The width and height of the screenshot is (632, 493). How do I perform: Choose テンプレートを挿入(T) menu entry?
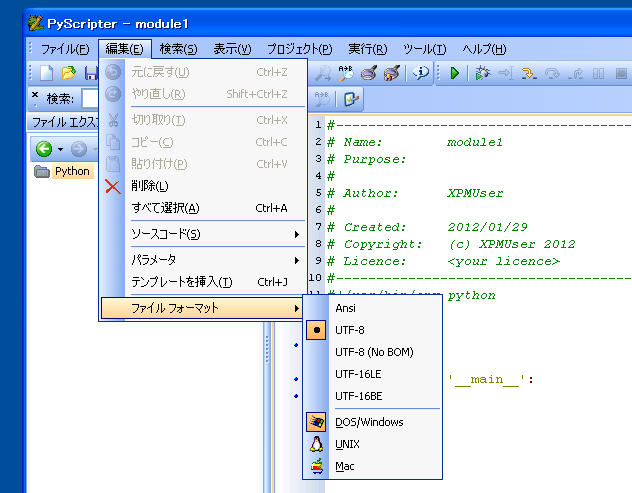coord(204,282)
